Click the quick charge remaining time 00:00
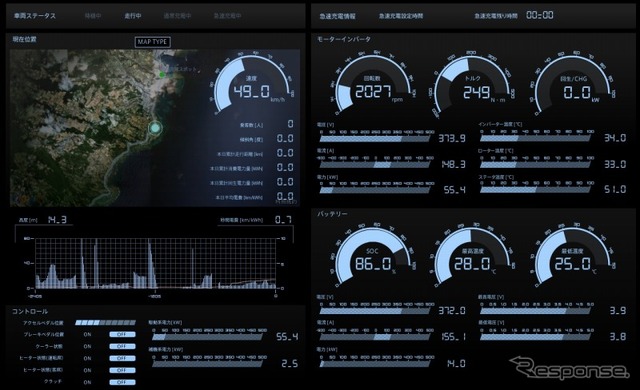 pos(540,16)
